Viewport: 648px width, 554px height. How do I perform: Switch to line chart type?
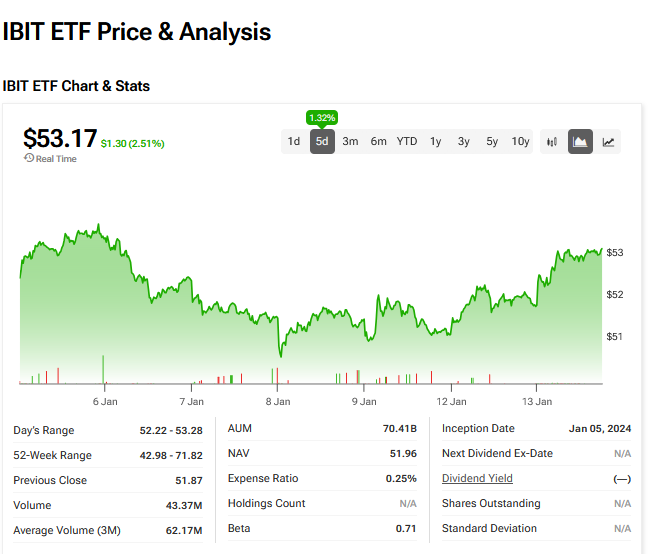pyautogui.click(x=608, y=142)
